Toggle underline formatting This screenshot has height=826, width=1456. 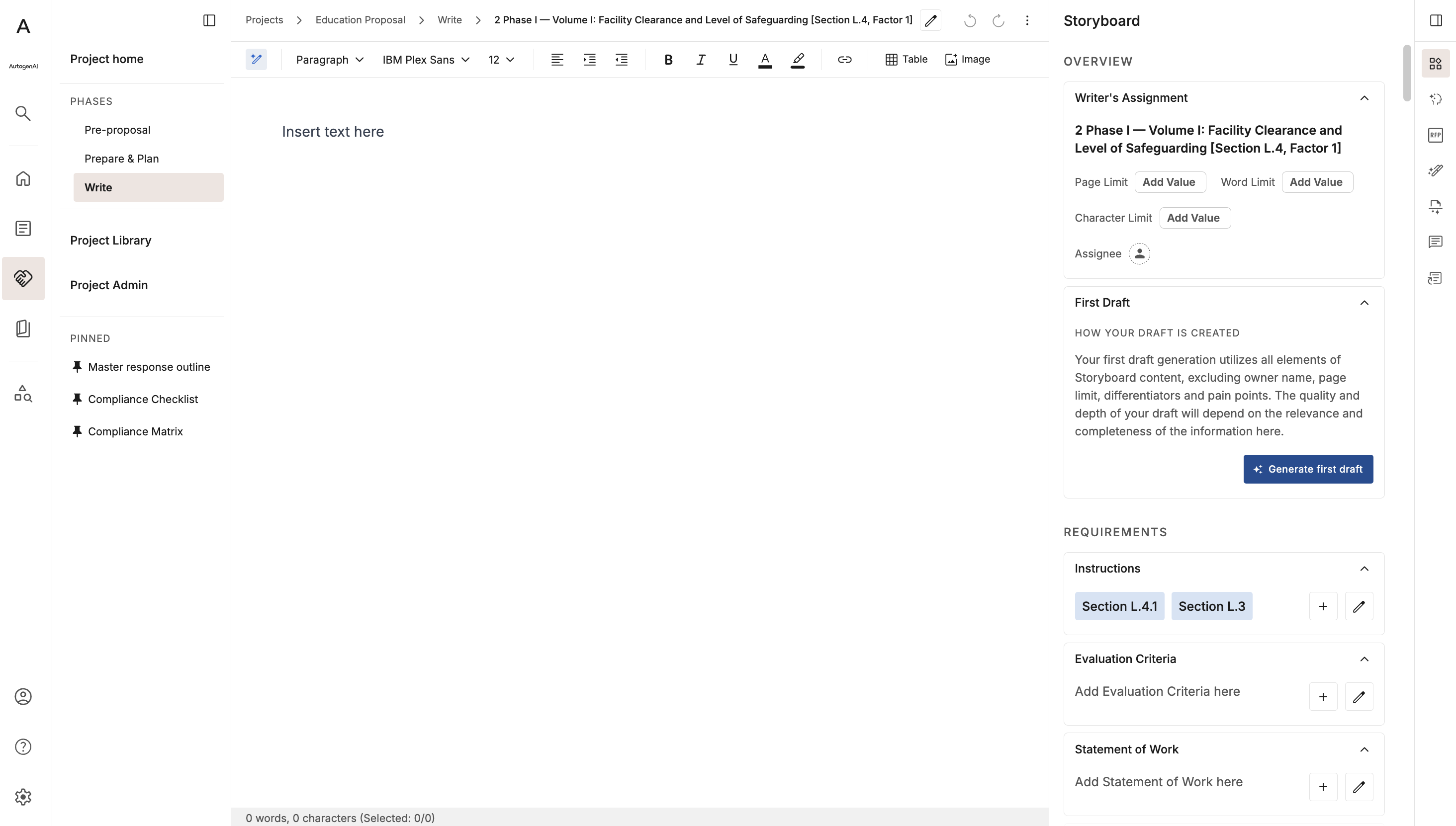(x=733, y=60)
